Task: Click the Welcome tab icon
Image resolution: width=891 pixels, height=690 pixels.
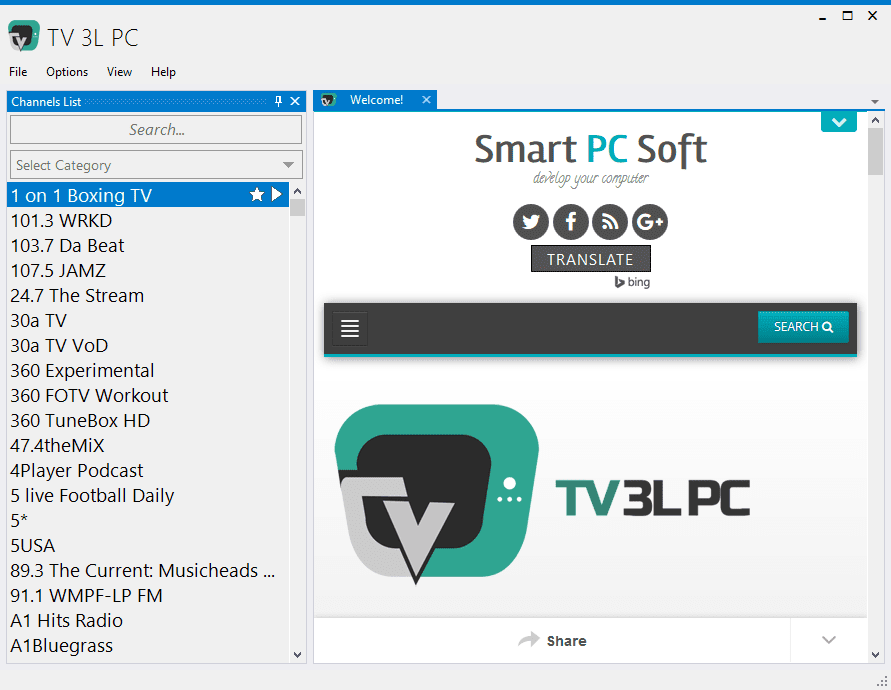Action: [328, 100]
